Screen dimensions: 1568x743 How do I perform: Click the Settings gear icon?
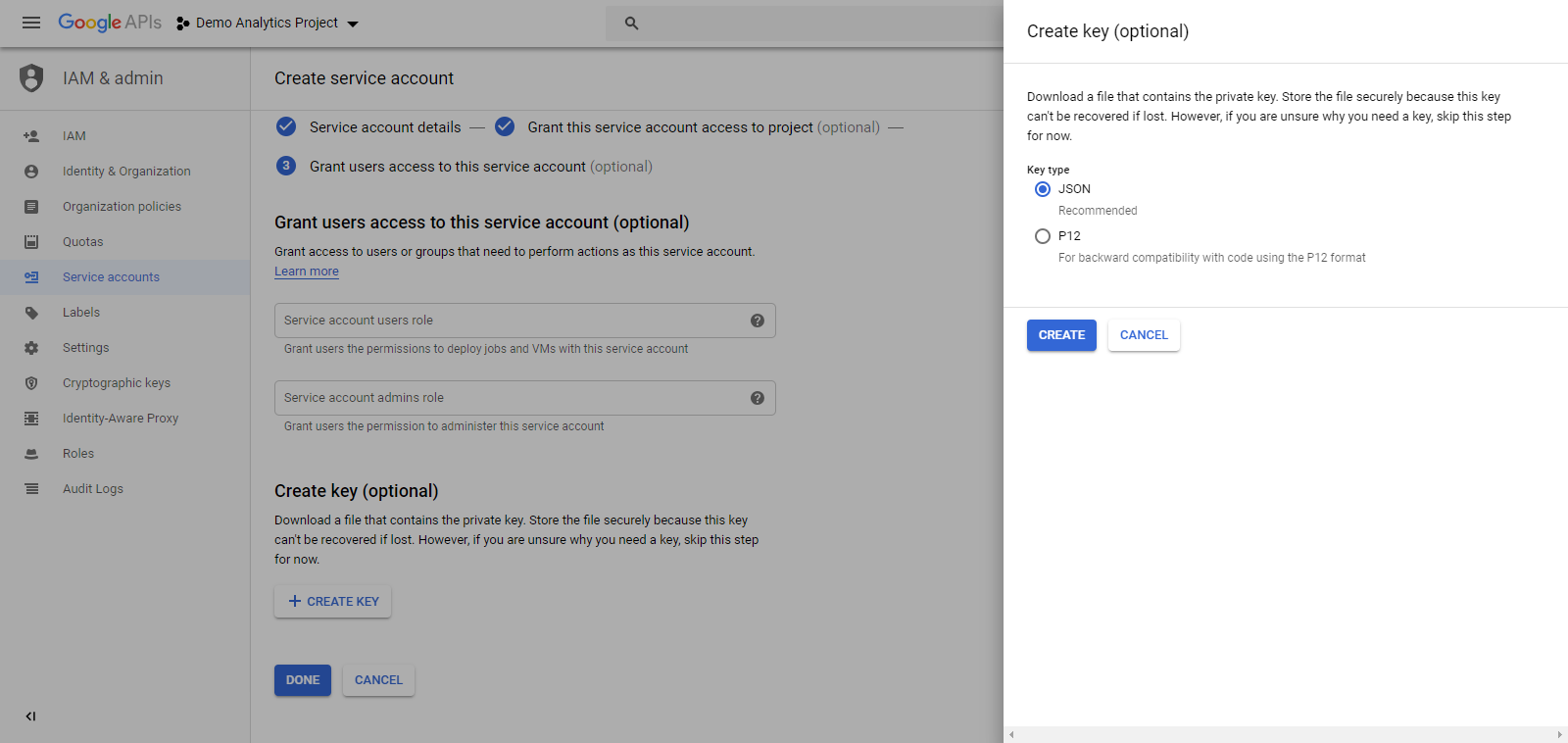[31, 348]
